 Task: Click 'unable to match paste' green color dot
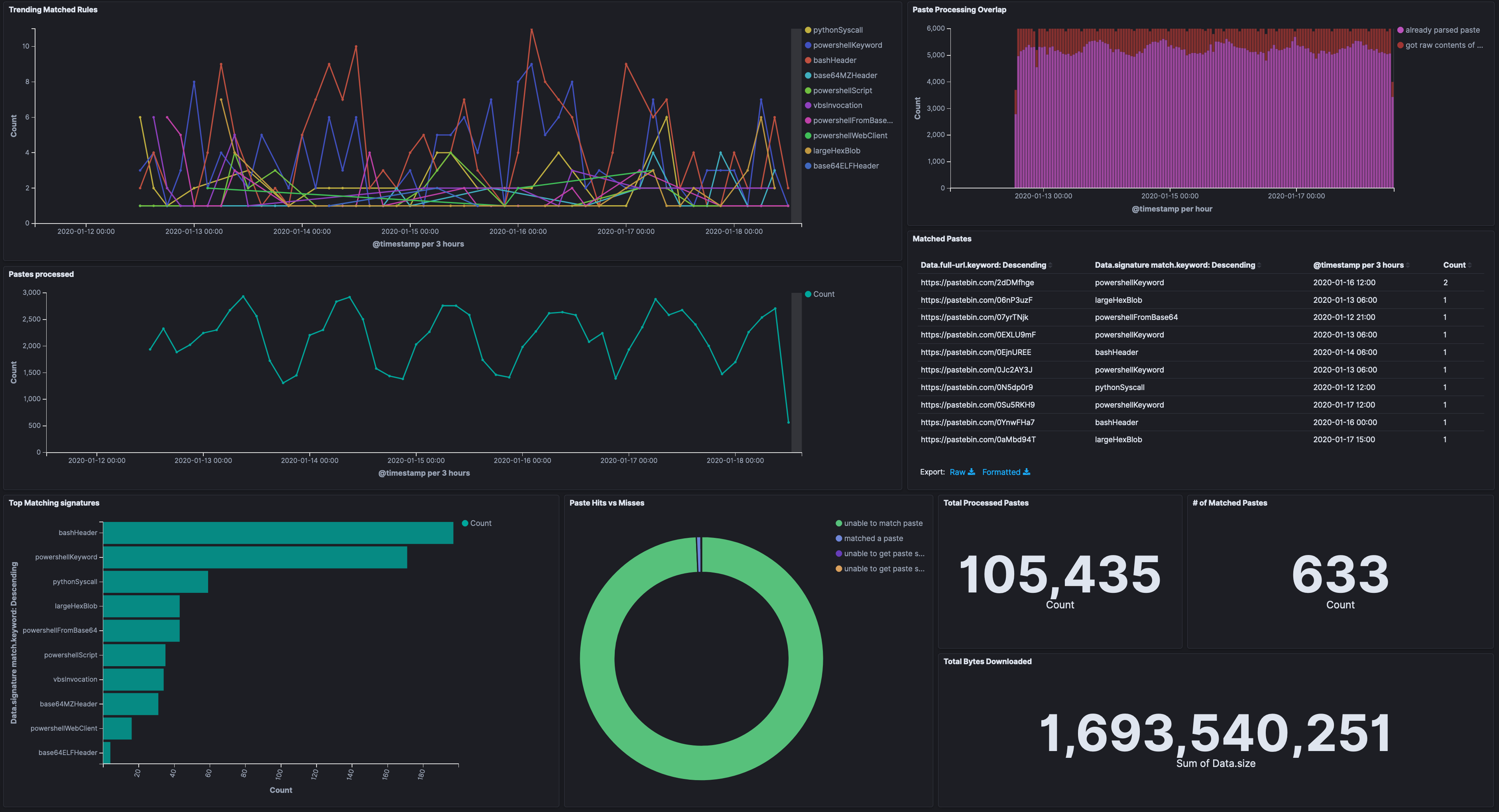pyautogui.click(x=838, y=524)
